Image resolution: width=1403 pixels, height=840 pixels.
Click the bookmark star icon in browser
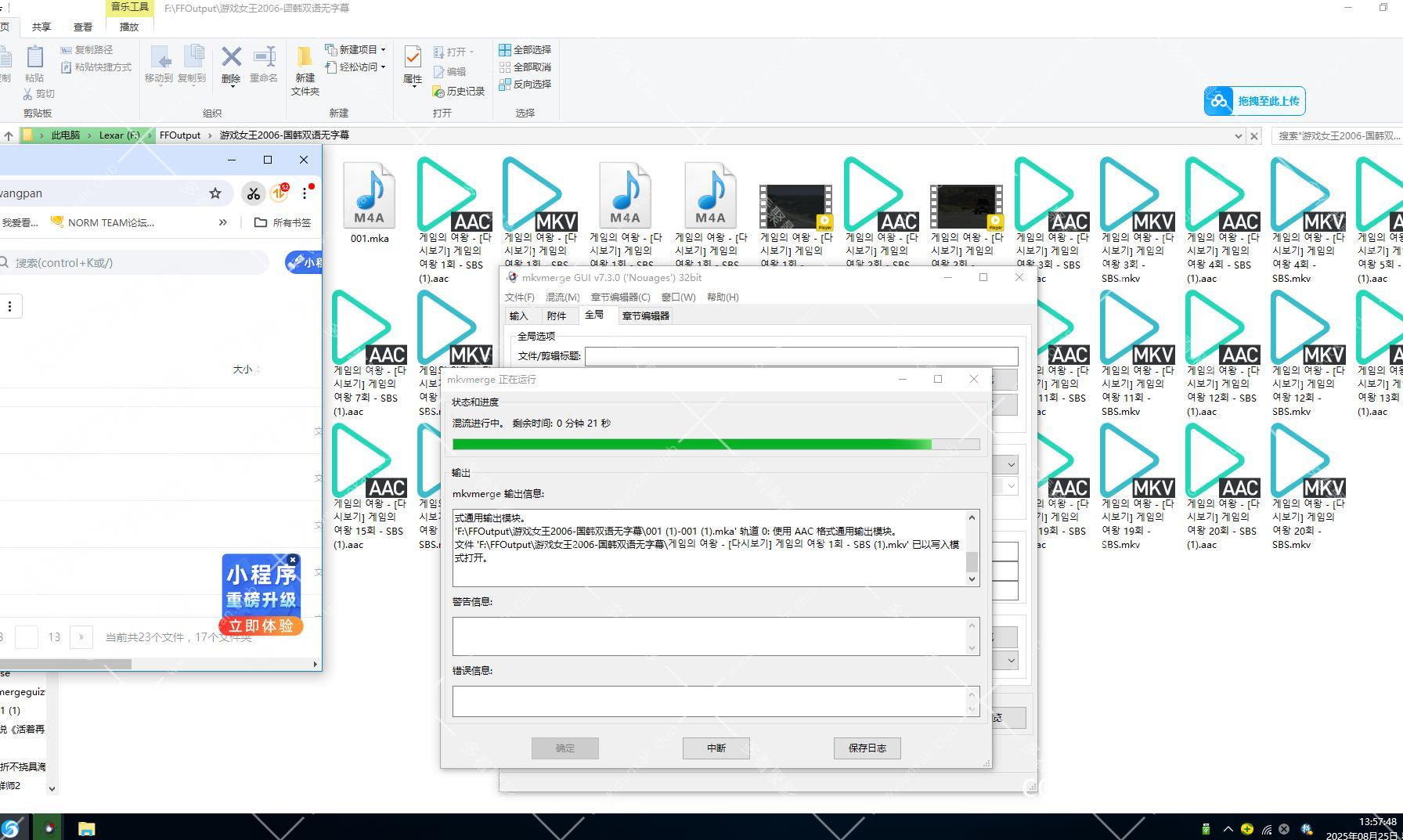tap(215, 193)
